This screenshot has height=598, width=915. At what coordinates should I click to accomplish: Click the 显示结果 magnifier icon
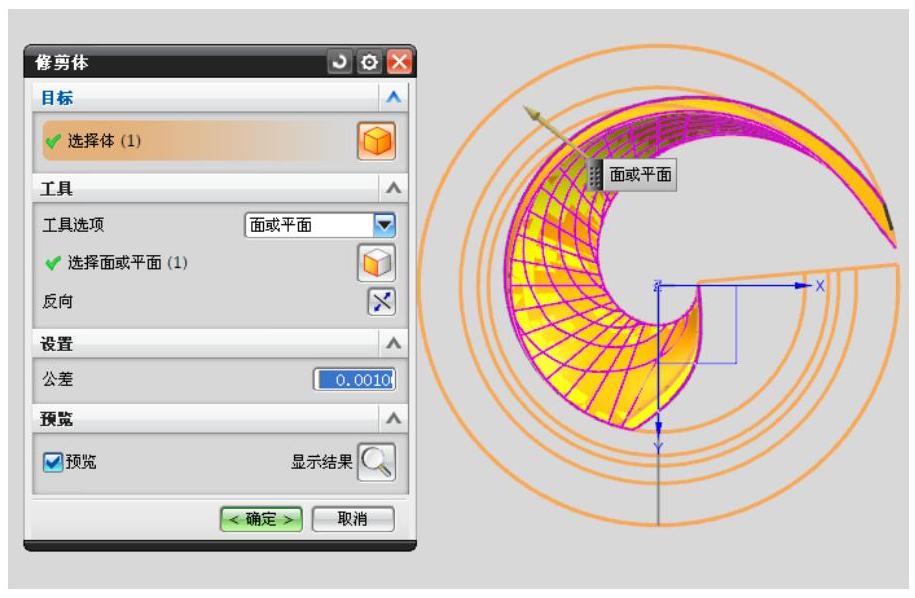pyautogui.click(x=376, y=462)
